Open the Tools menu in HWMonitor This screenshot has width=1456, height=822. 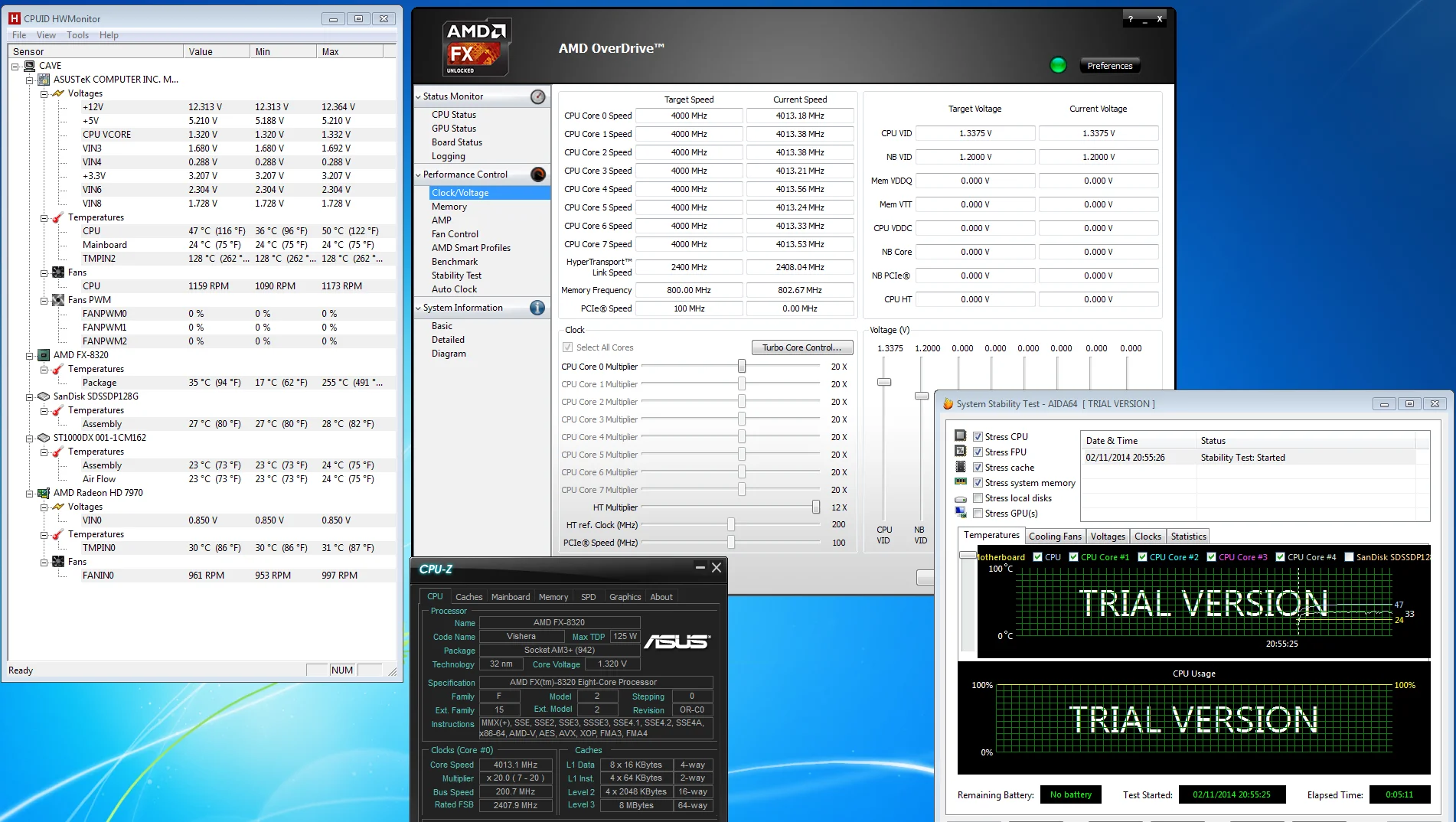[77, 35]
